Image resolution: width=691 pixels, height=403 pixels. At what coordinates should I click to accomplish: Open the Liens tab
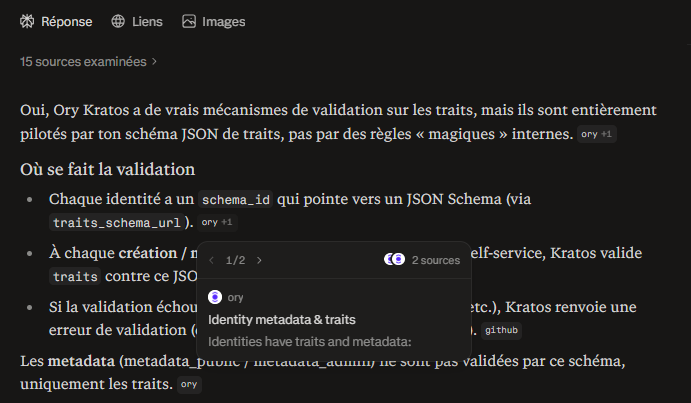(x=139, y=21)
